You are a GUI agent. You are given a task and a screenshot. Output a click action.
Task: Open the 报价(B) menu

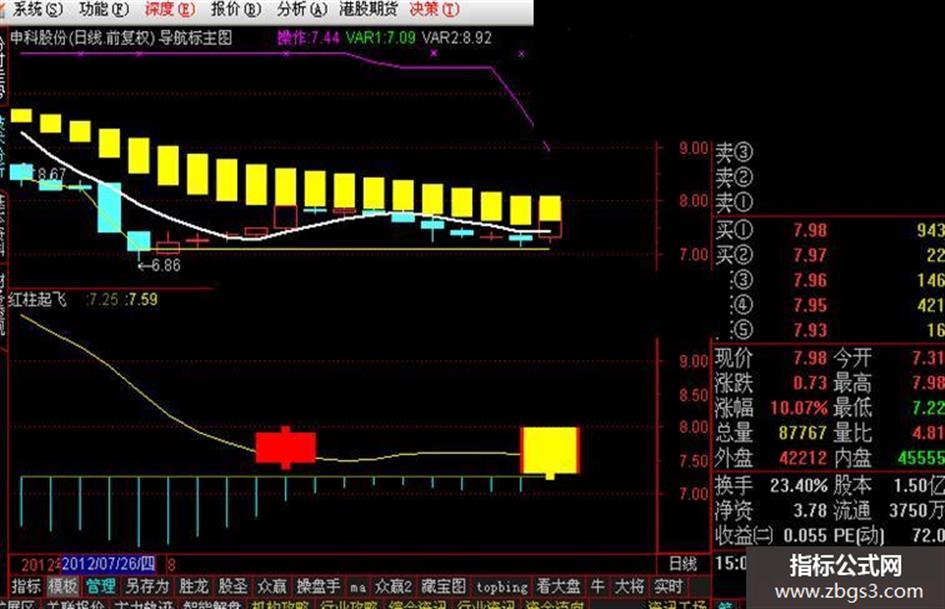[x=236, y=10]
